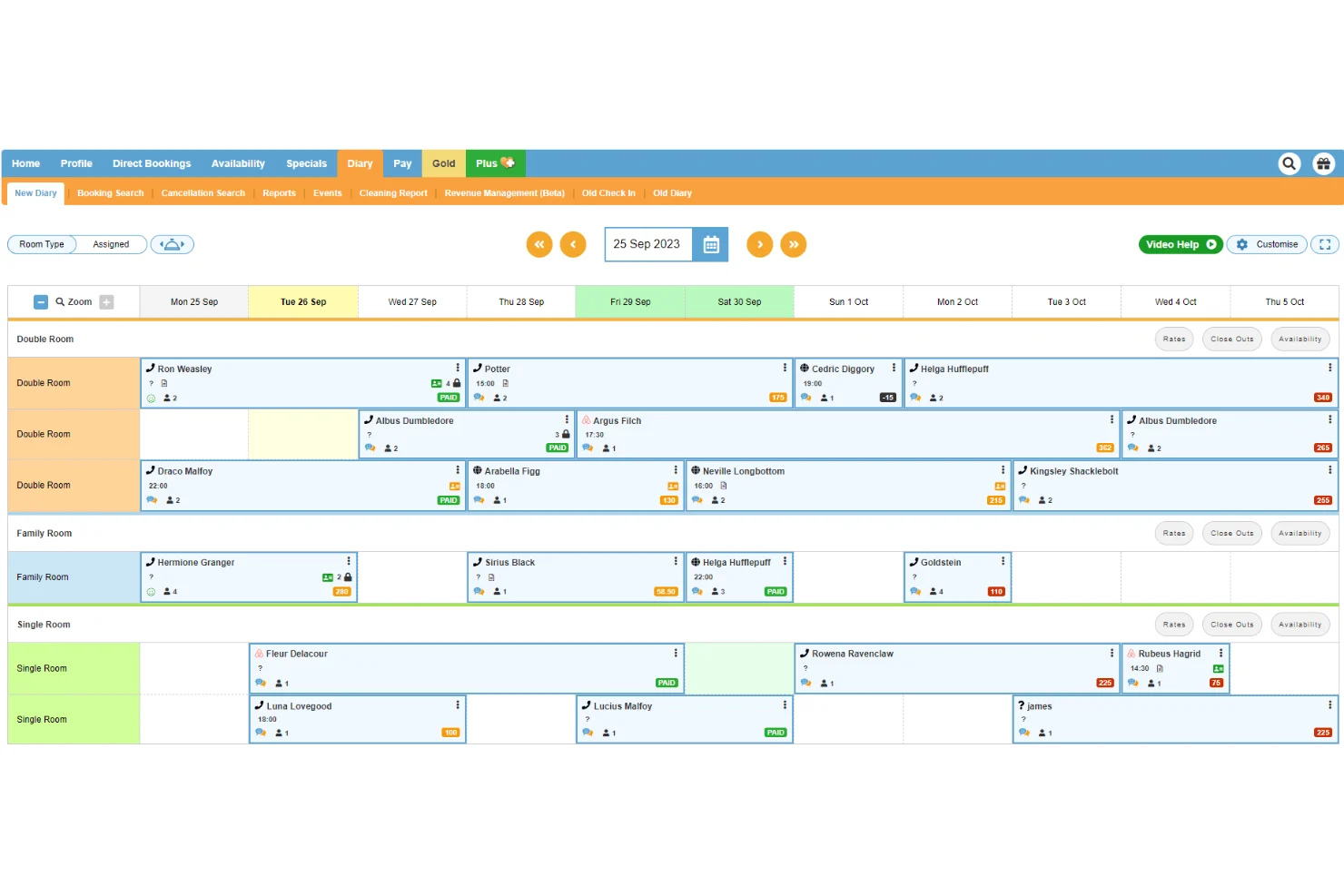Toggle fullscreen diary view icon
This screenshot has height=896, width=1344.
[x=1325, y=244]
